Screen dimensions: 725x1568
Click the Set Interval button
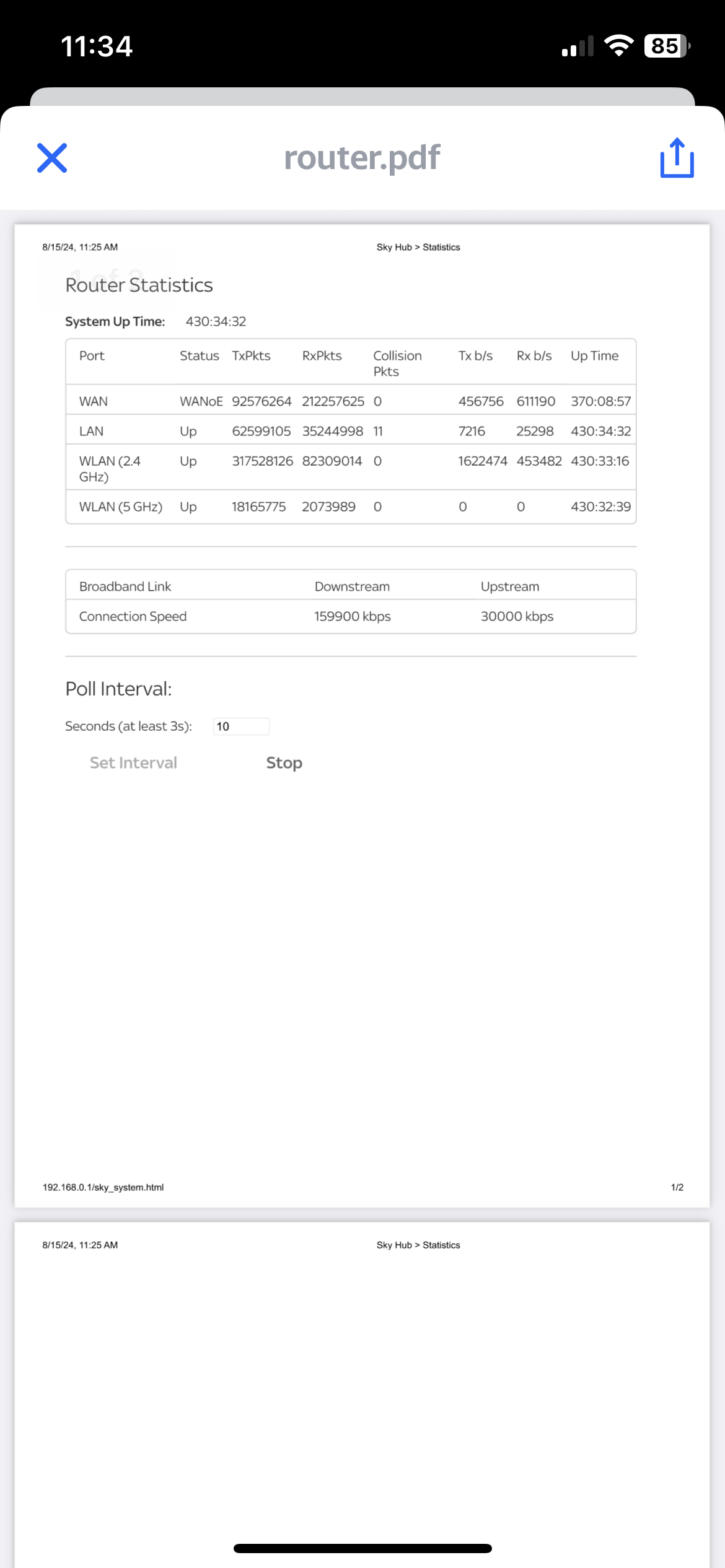[x=133, y=763]
